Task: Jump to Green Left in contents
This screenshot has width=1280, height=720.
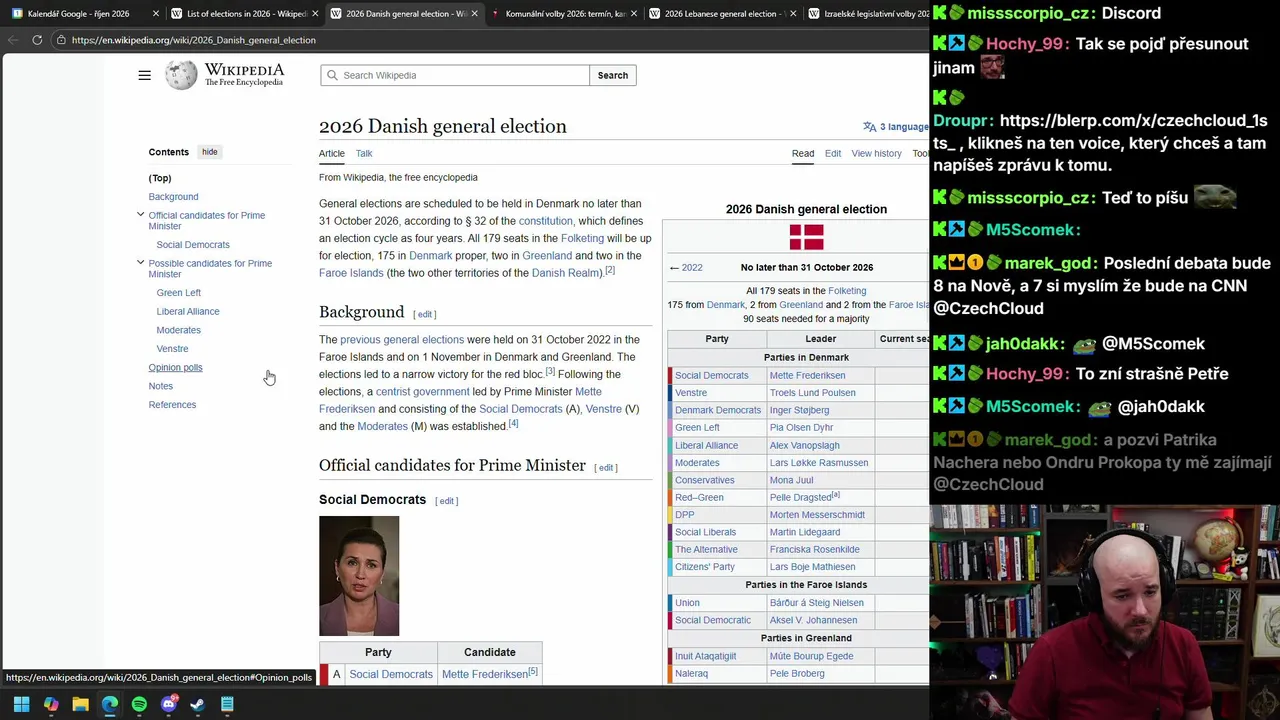Action: 179,293
